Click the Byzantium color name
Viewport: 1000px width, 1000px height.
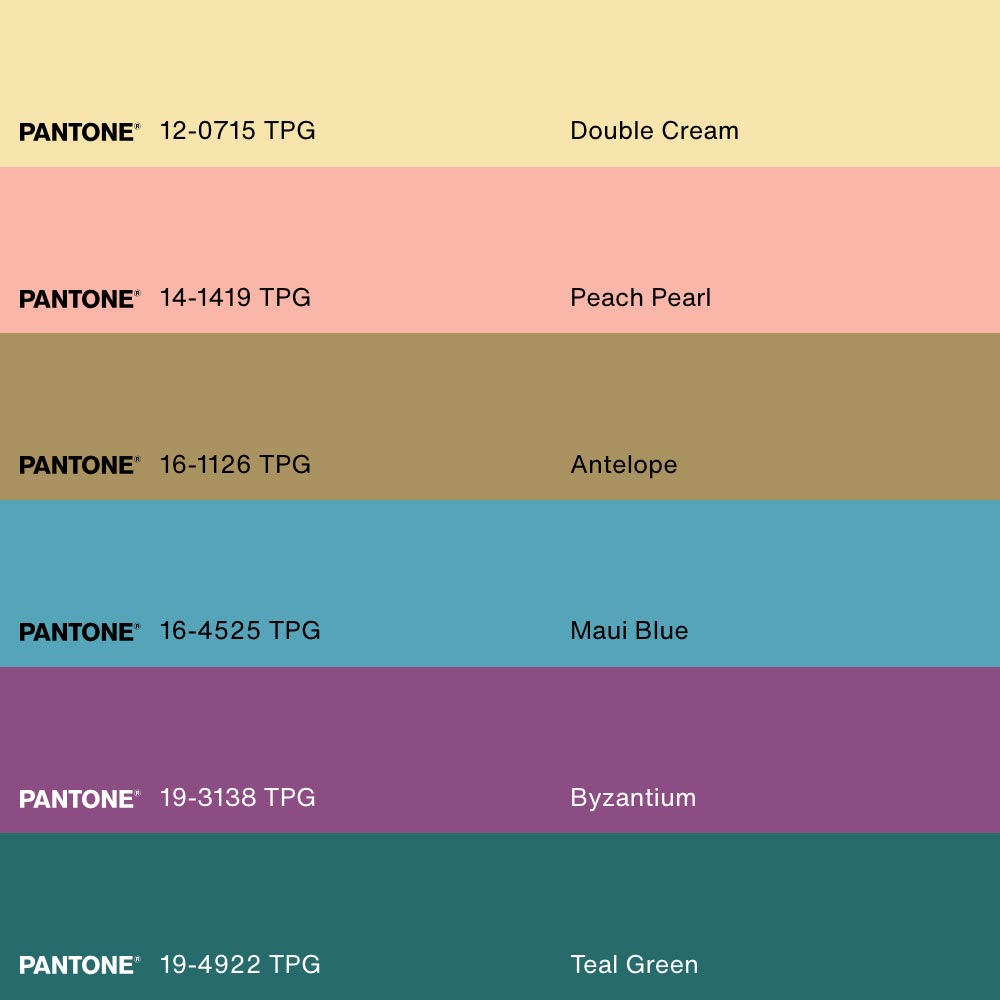632,797
